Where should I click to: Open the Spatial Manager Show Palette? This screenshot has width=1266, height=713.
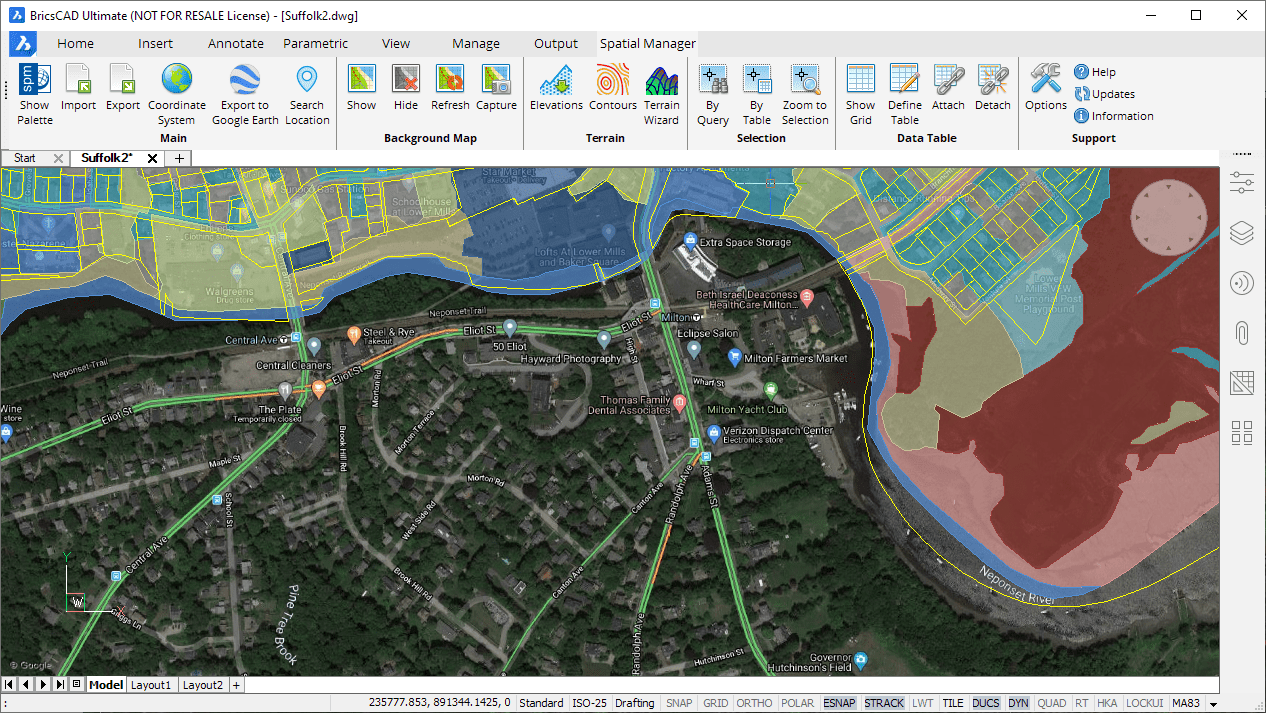(x=34, y=94)
